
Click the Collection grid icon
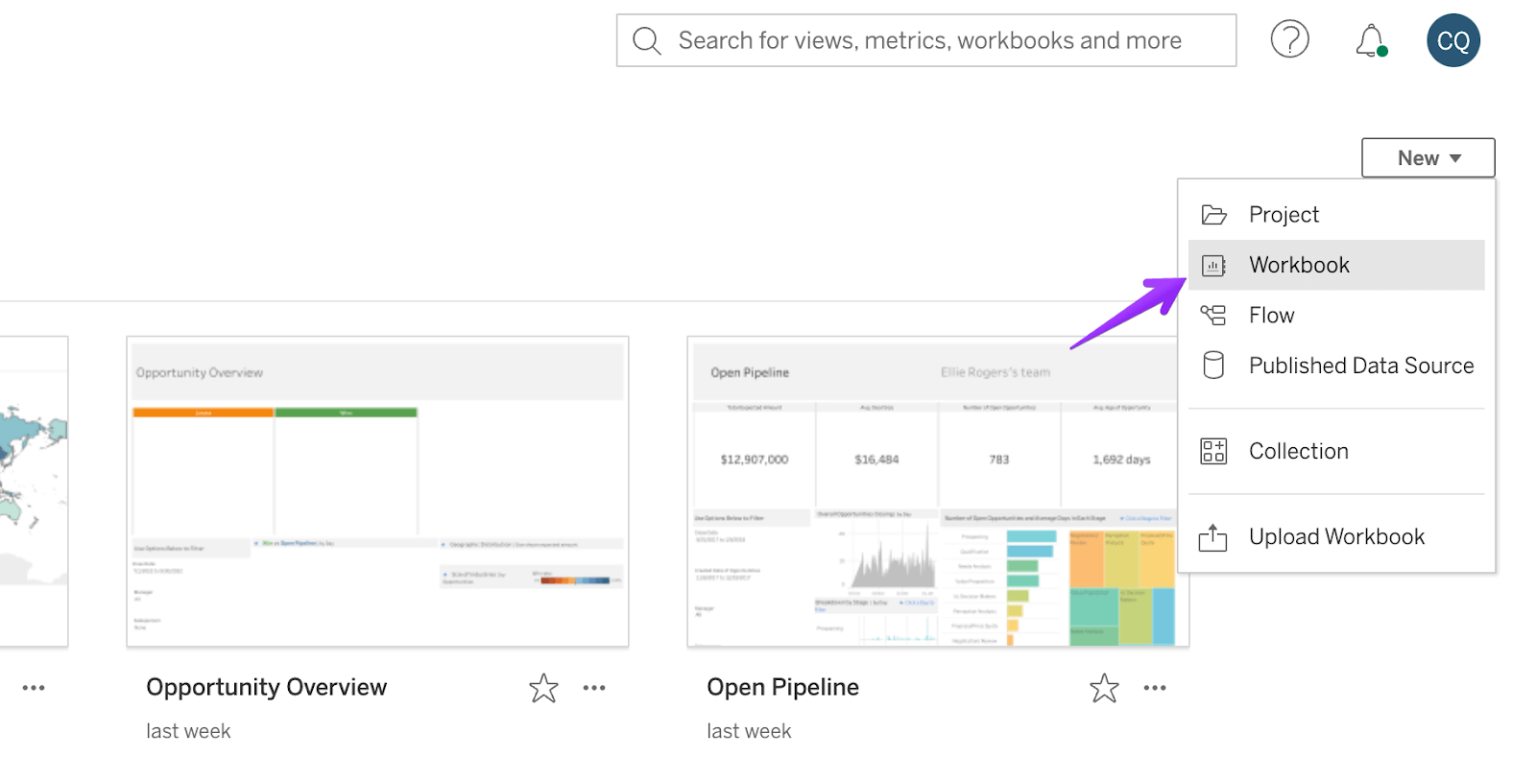coord(1213,451)
